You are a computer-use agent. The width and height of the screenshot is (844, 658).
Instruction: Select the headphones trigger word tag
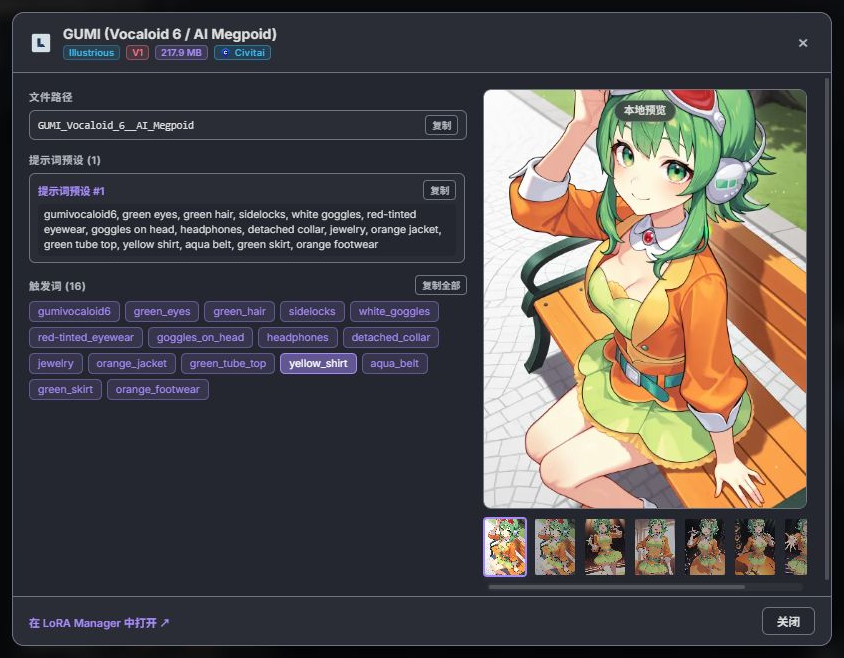tap(298, 338)
